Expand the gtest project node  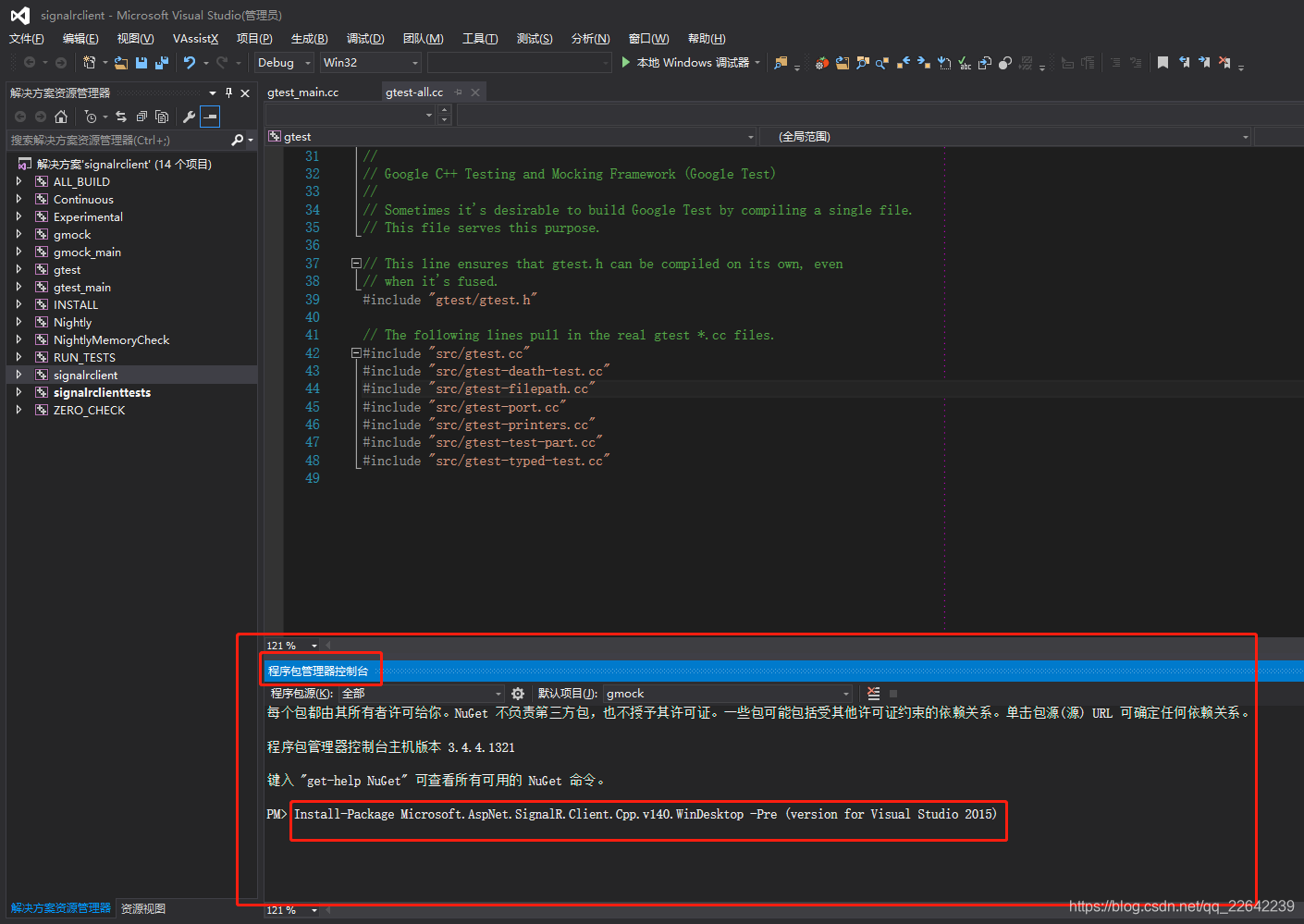(x=18, y=269)
